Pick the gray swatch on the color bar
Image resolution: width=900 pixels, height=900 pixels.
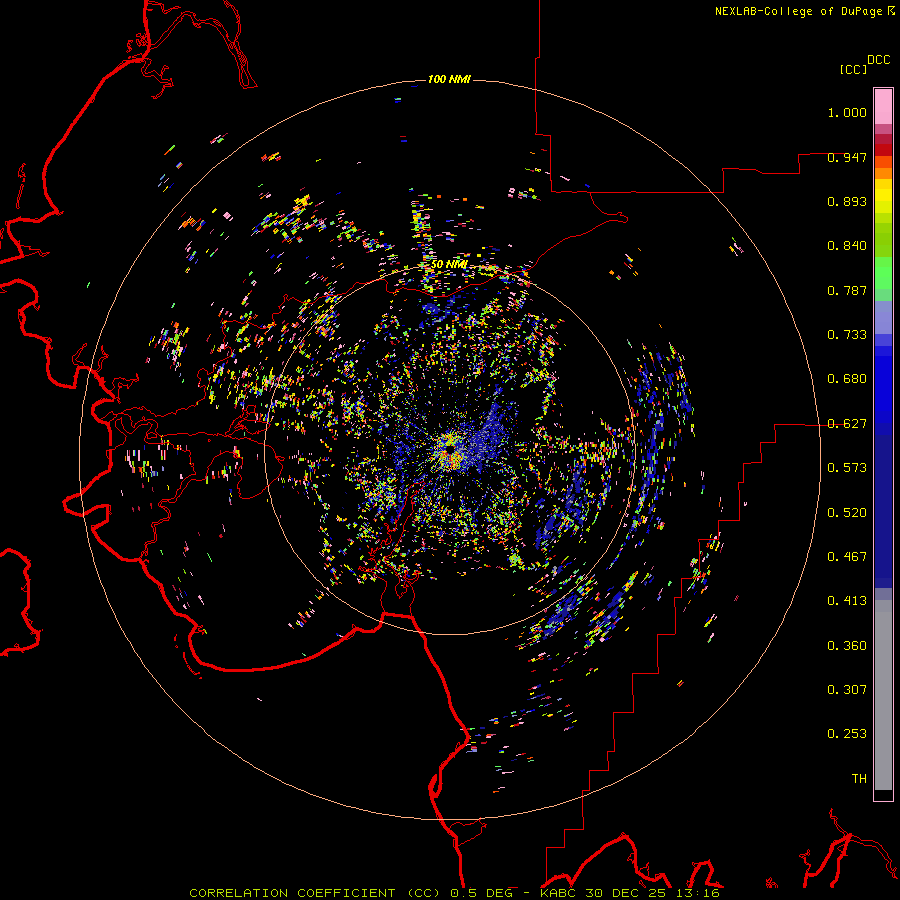click(x=883, y=695)
